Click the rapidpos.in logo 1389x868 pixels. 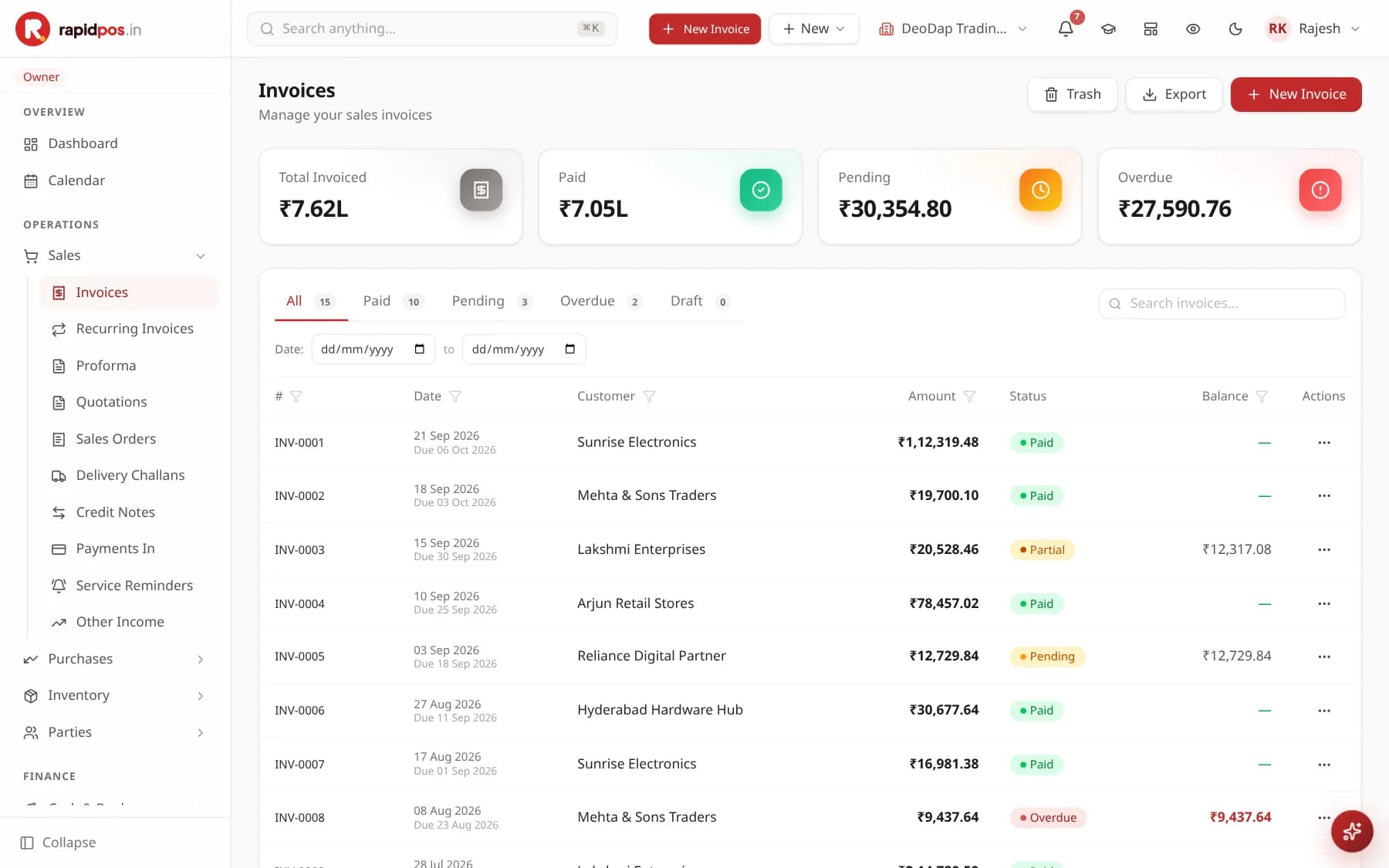79,29
